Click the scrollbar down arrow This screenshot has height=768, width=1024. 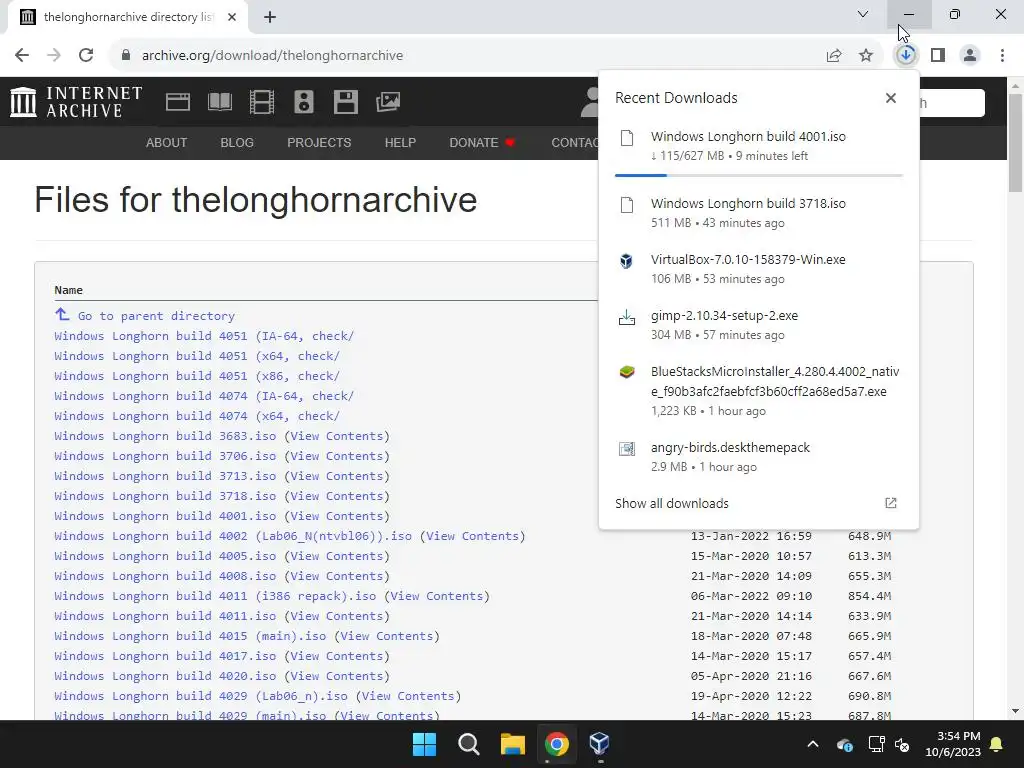pos(1016,711)
